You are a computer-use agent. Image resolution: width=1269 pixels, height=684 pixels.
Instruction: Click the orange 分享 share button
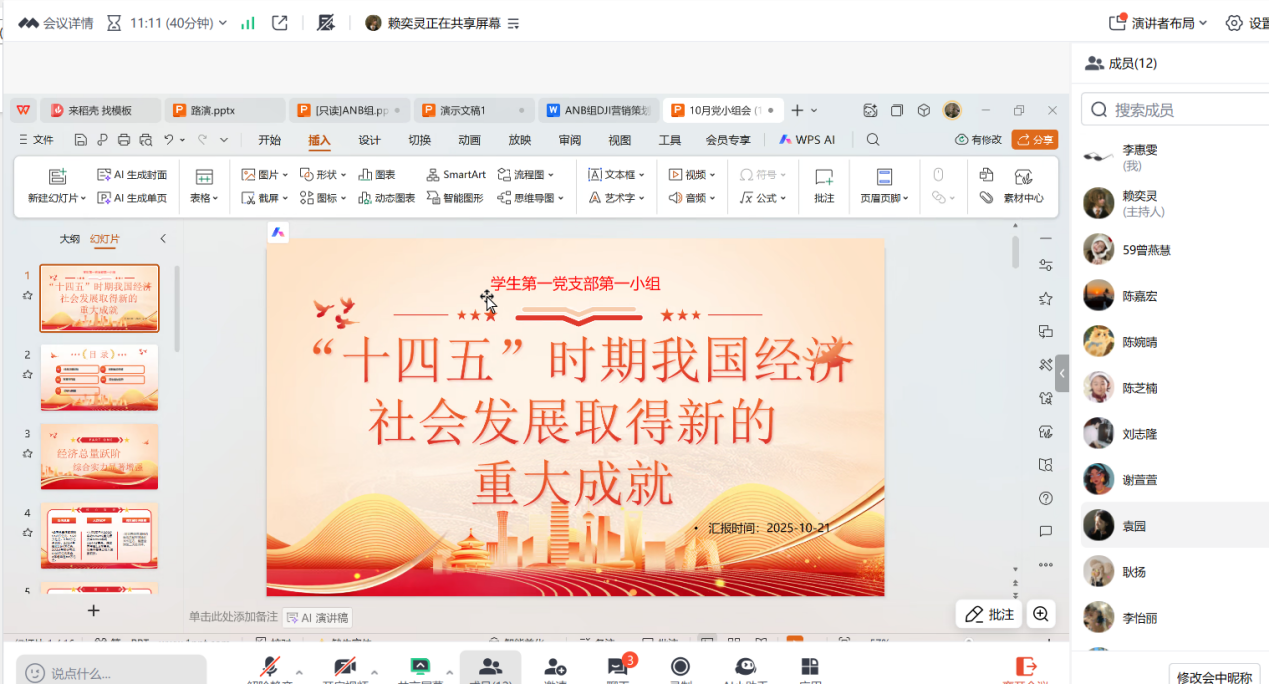1034,140
